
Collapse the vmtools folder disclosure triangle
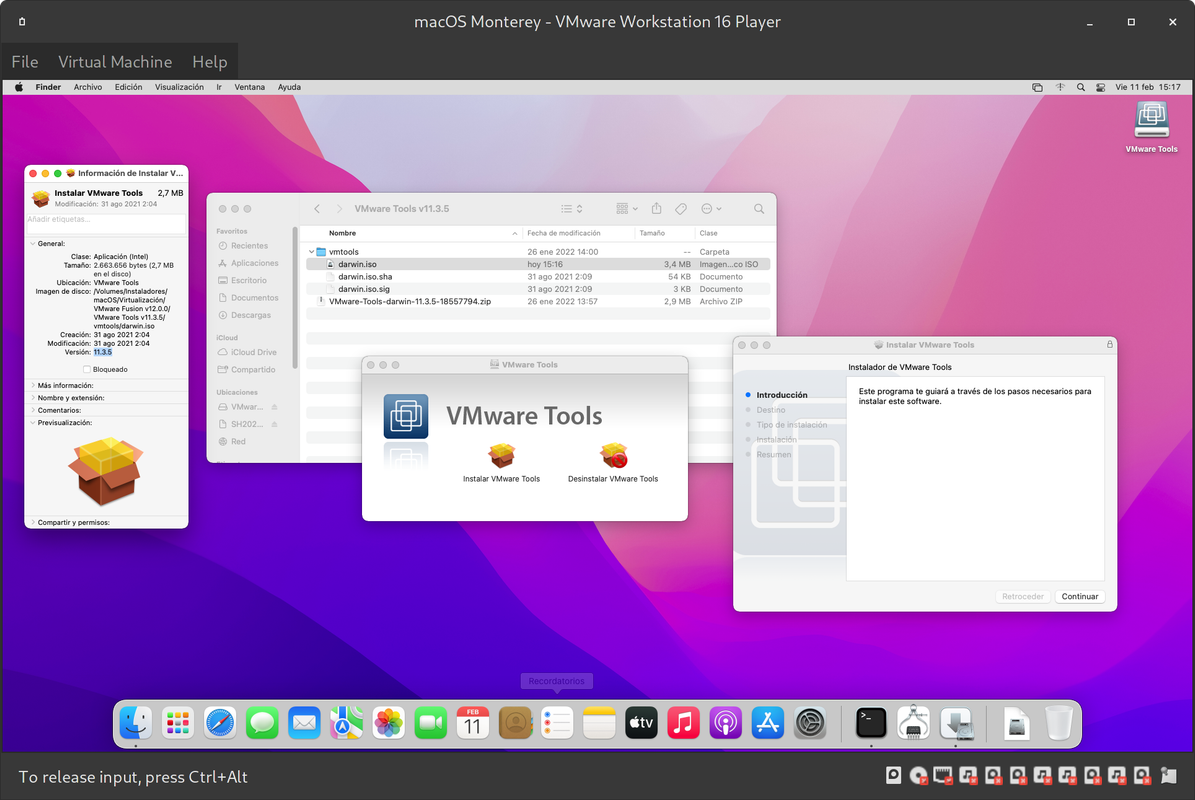click(312, 251)
